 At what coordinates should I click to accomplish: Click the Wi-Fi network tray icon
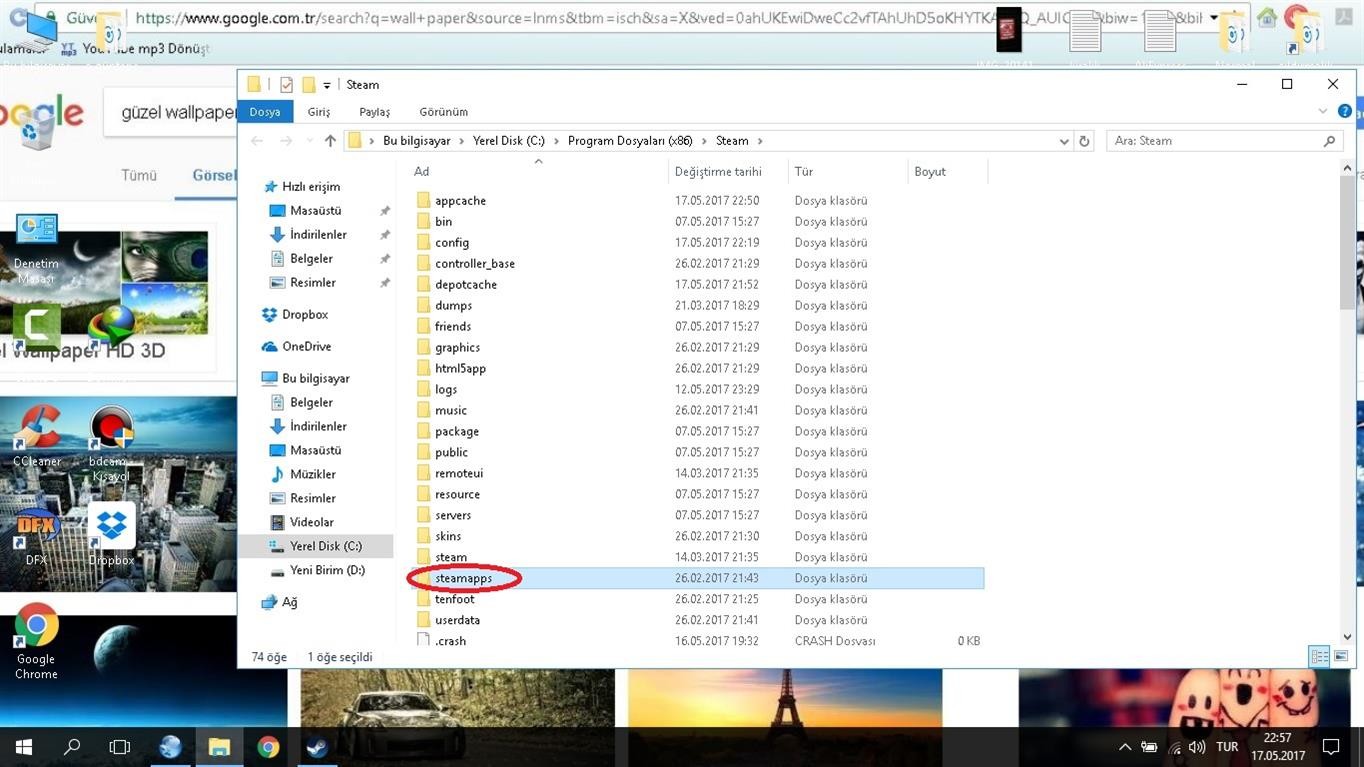click(1173, 747)
